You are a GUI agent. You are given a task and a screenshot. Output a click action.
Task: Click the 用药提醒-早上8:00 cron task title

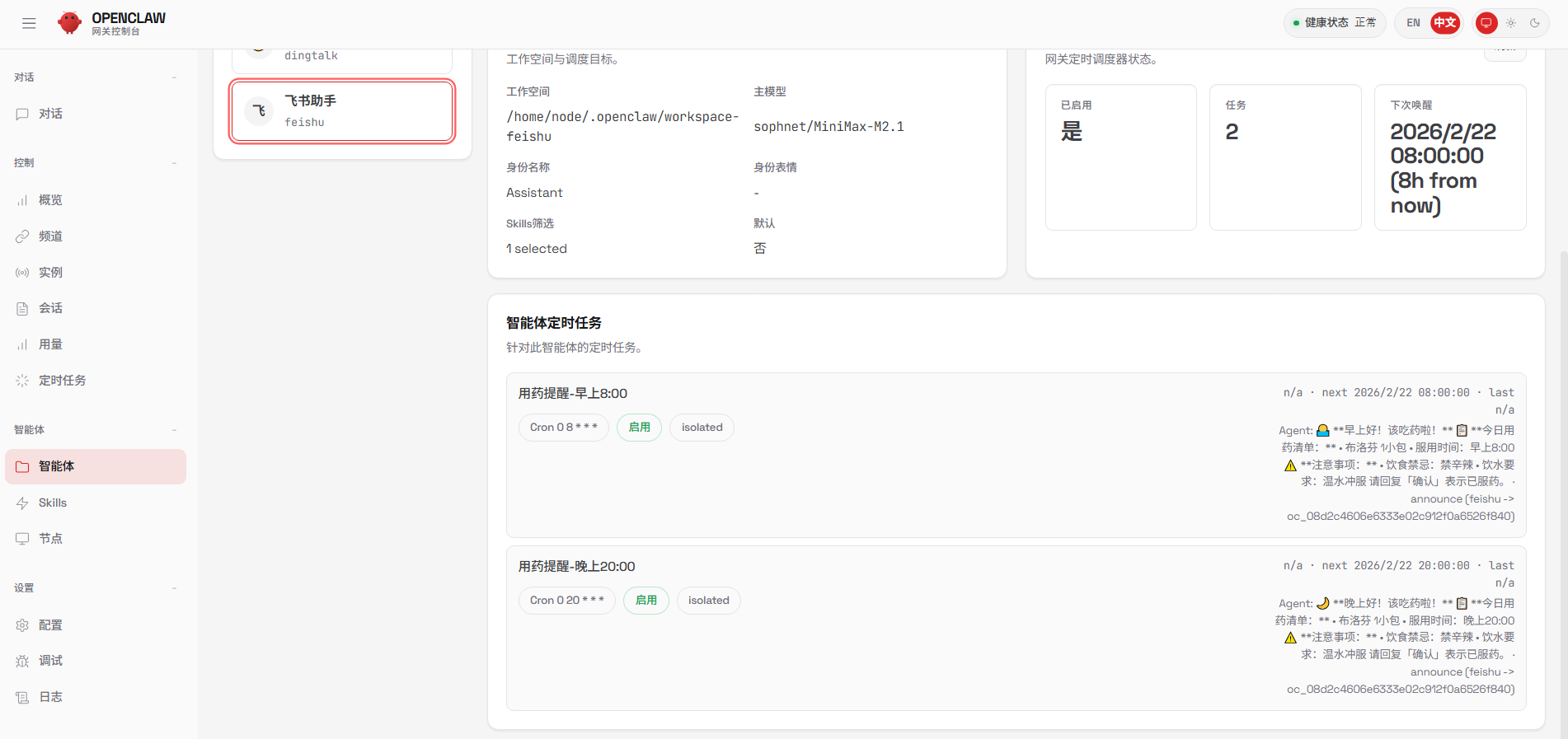tap(572, 394)
